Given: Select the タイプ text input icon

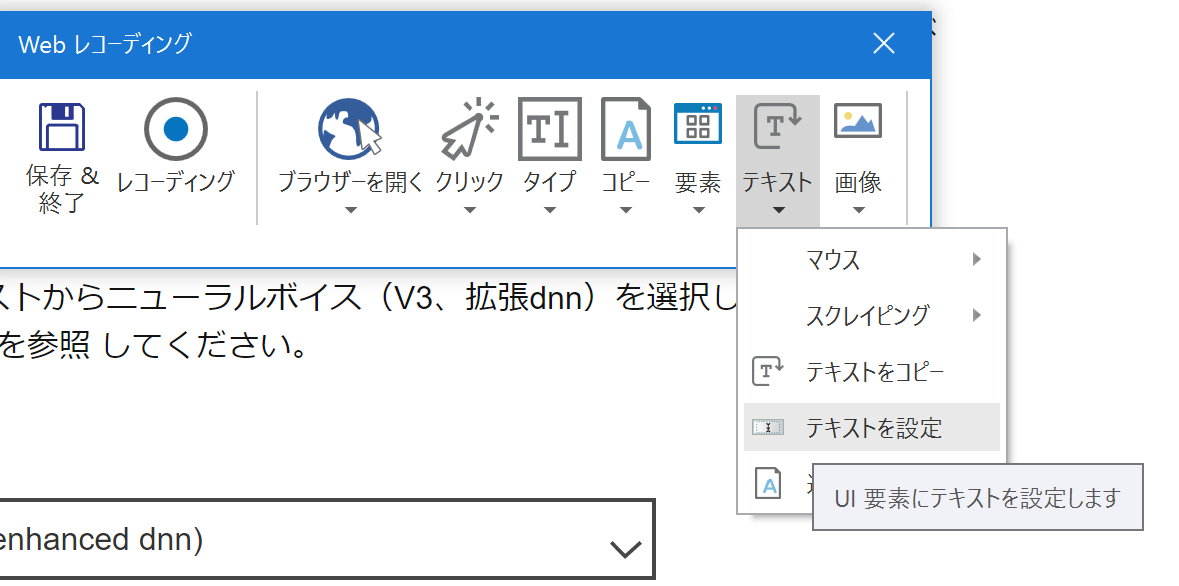Looking at the screenshot, I should coord(550,129).
